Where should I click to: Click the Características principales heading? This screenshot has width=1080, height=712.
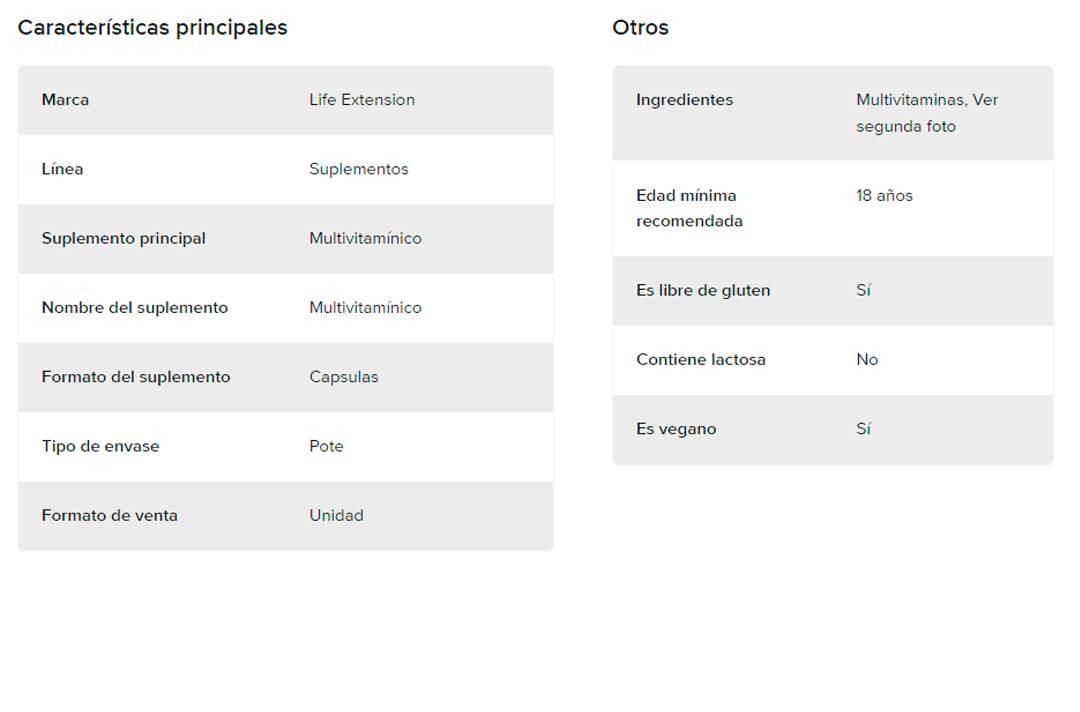click(x=152, y=28)
